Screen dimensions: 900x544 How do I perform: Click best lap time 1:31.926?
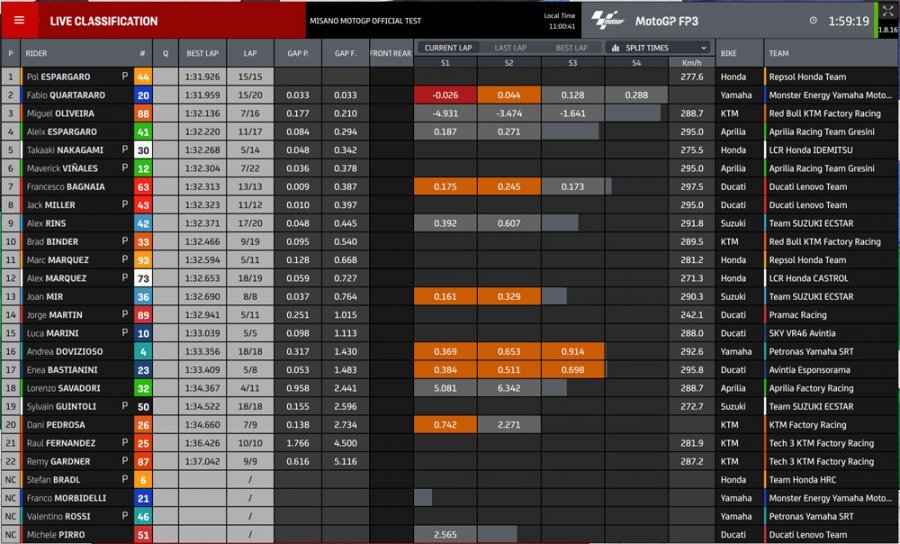pyautogui.click(x=203, y=77)
